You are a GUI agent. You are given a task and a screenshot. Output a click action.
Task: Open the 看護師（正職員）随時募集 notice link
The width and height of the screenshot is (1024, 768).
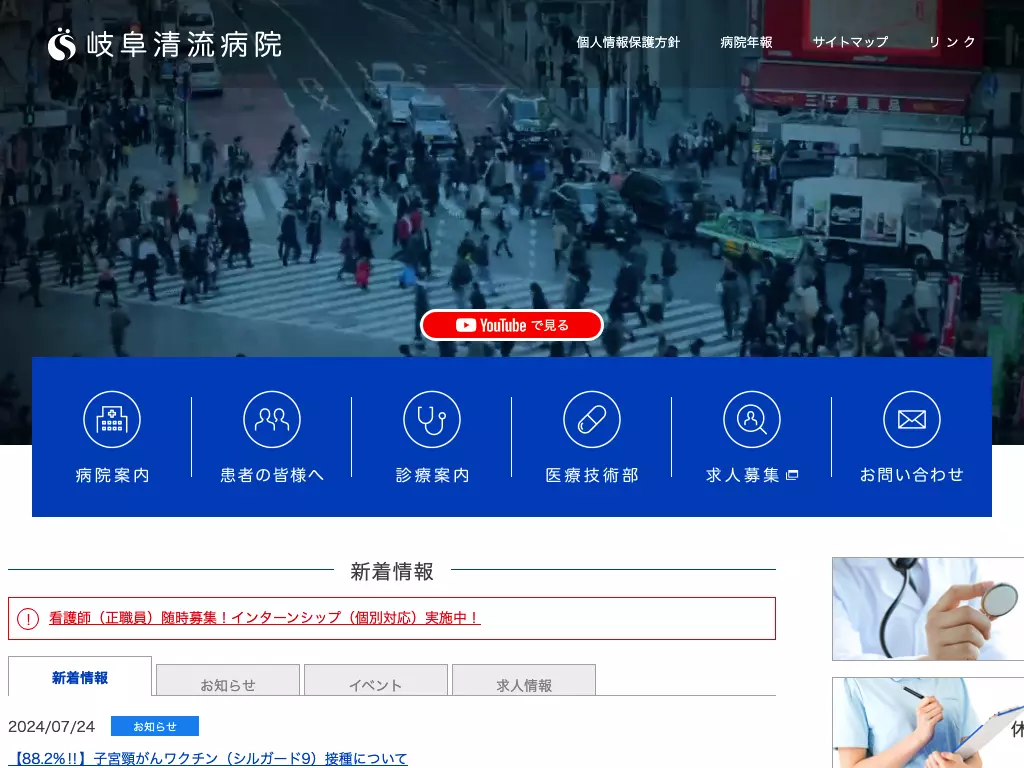[x=264, y=618]
